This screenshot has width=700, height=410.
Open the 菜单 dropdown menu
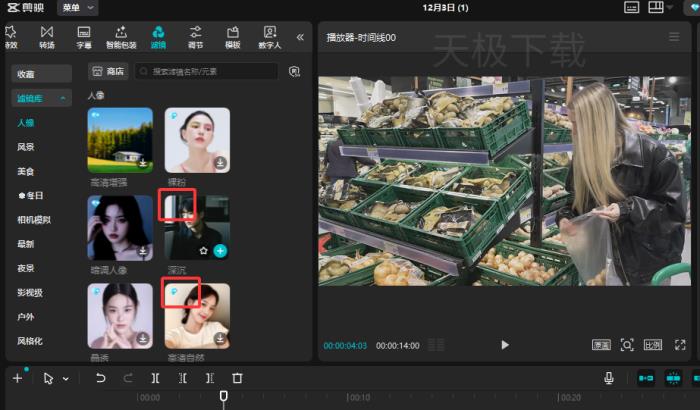pos(77,8)
